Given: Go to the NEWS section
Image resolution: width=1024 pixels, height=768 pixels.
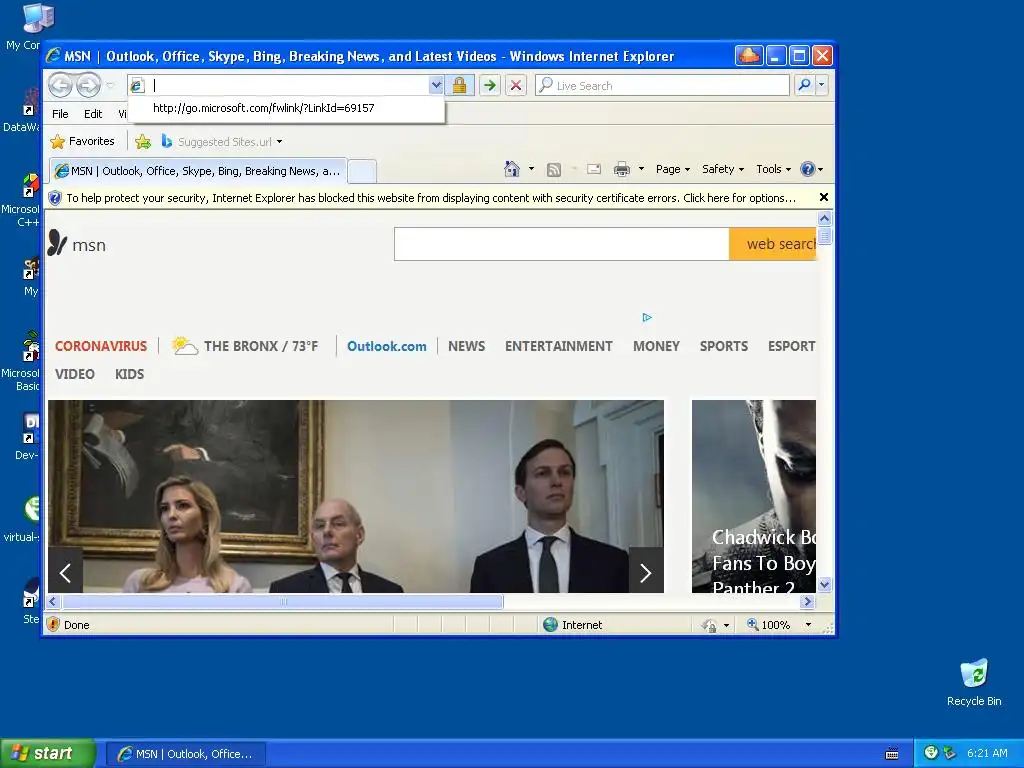Looking at the screenshot, I should click(466, 346).
